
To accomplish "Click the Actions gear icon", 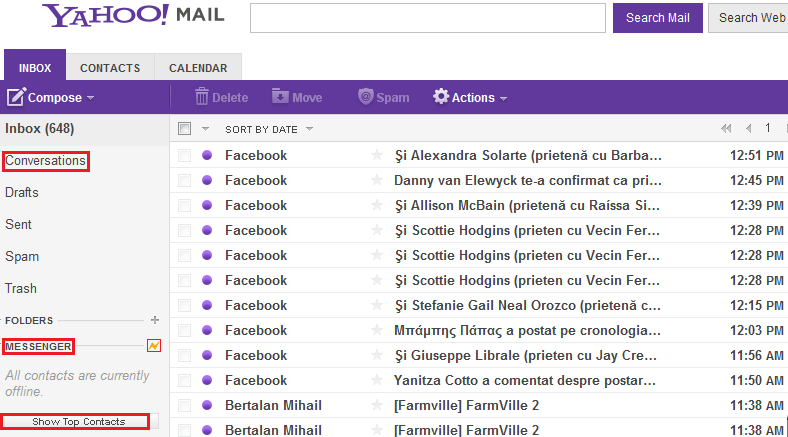I will [441, 96].
